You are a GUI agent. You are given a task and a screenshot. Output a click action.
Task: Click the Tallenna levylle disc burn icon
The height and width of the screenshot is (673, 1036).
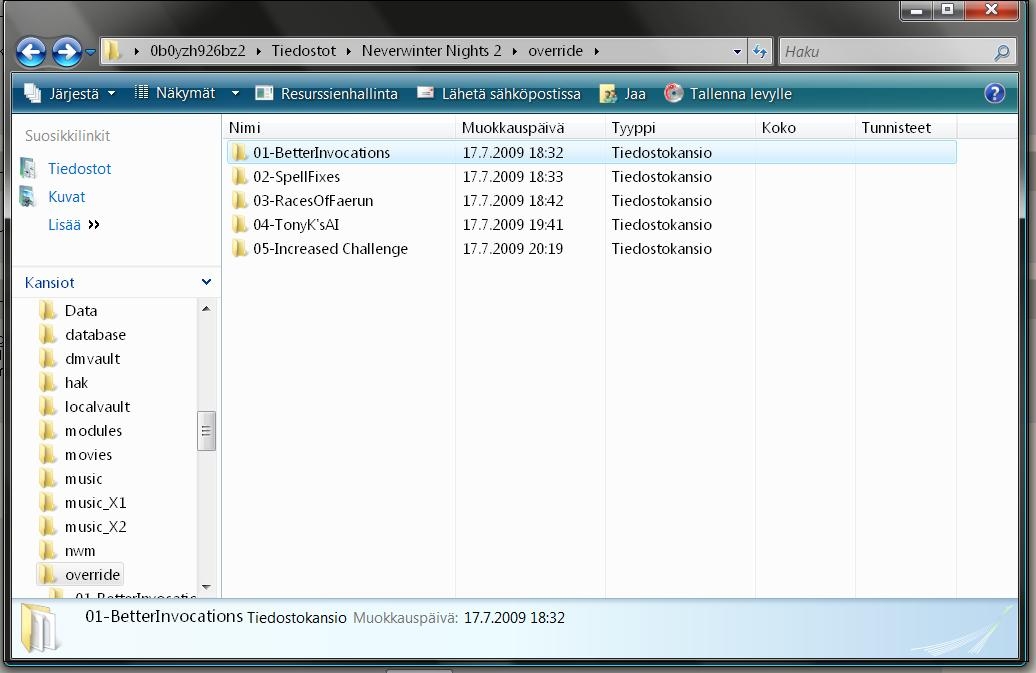coord(674,94)
